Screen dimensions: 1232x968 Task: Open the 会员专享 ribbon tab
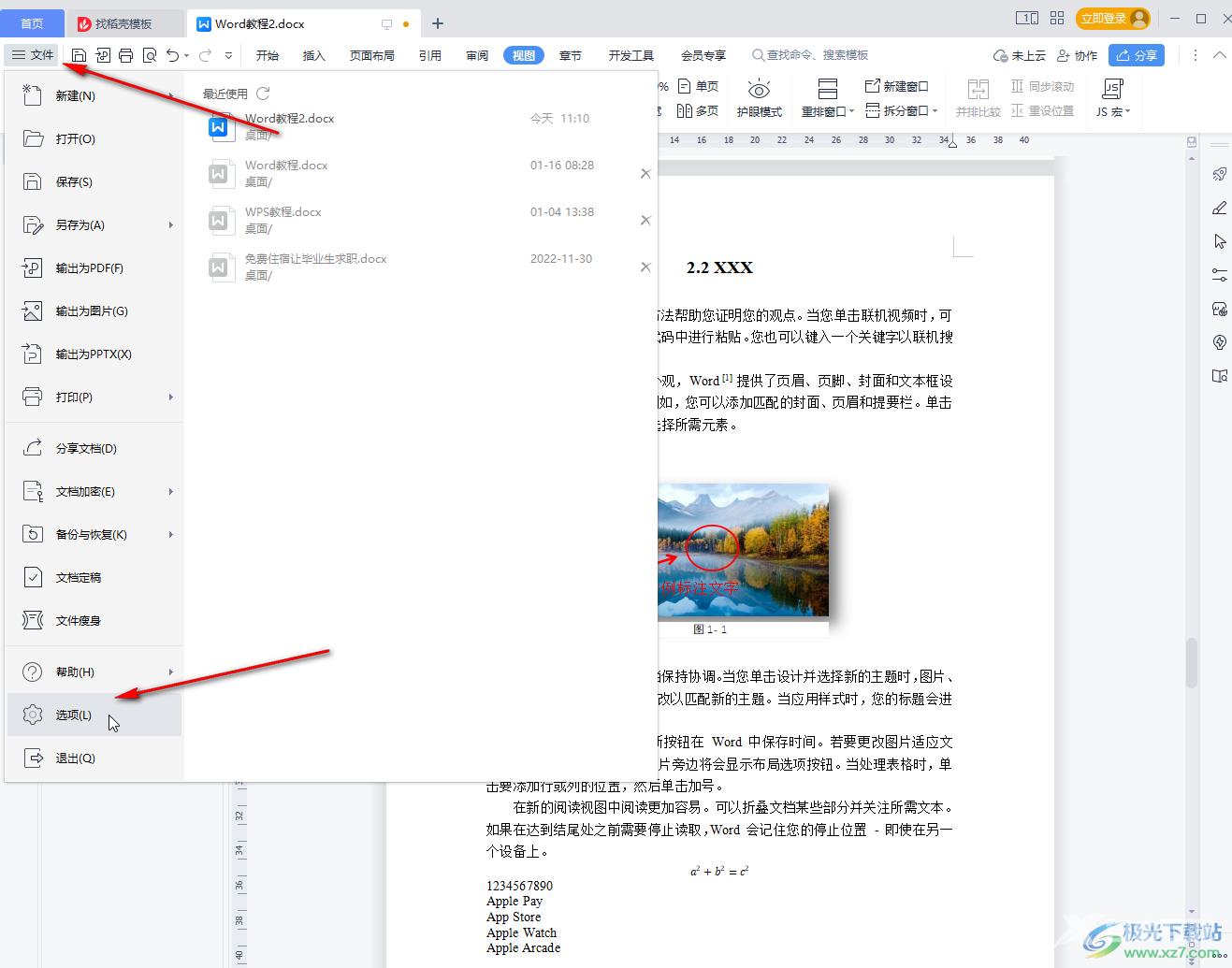(703, 56)
